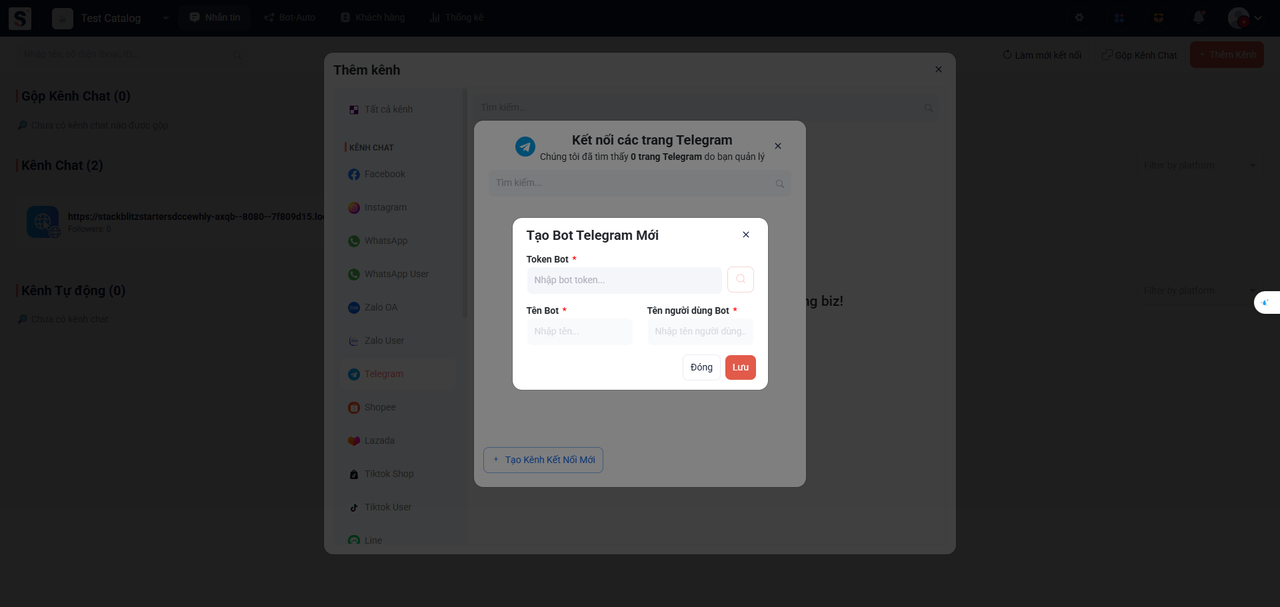Select the Instagram channel icon
The image size is (1280, 607).
(x=354, y=208)
